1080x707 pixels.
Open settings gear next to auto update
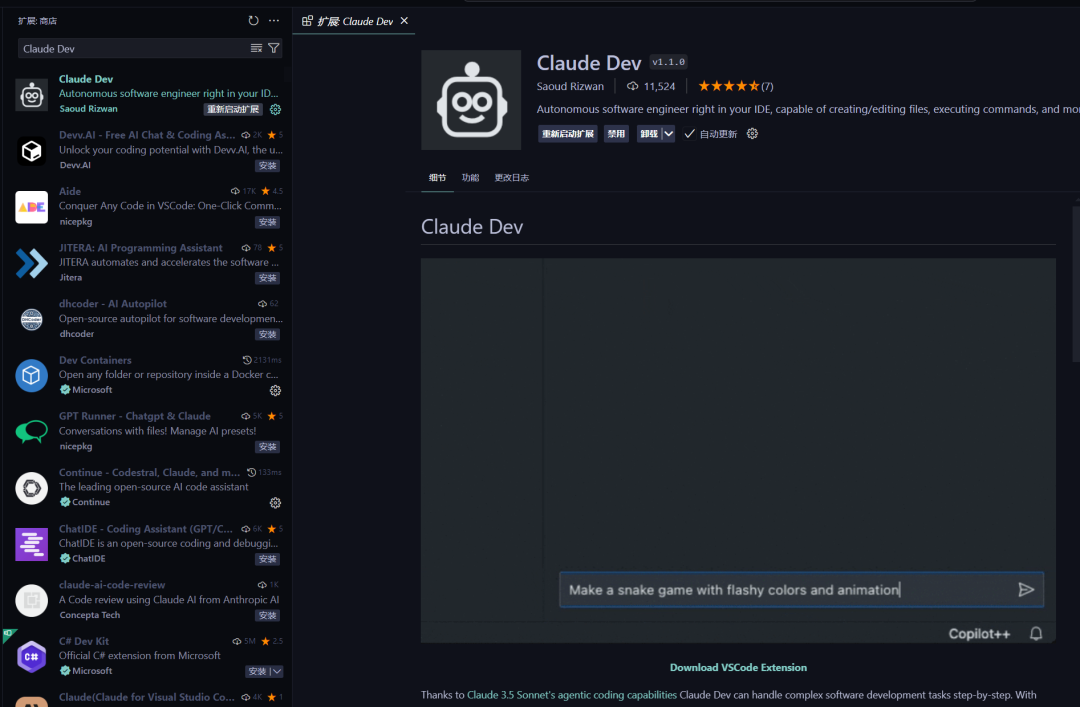(x=752, y=134)
